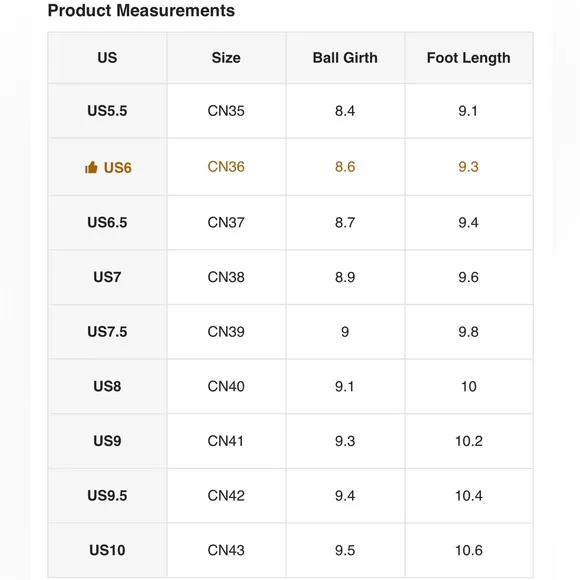580x580 pixels.
Task: Click the highlighted US6 size label
Action: [118, 168]
